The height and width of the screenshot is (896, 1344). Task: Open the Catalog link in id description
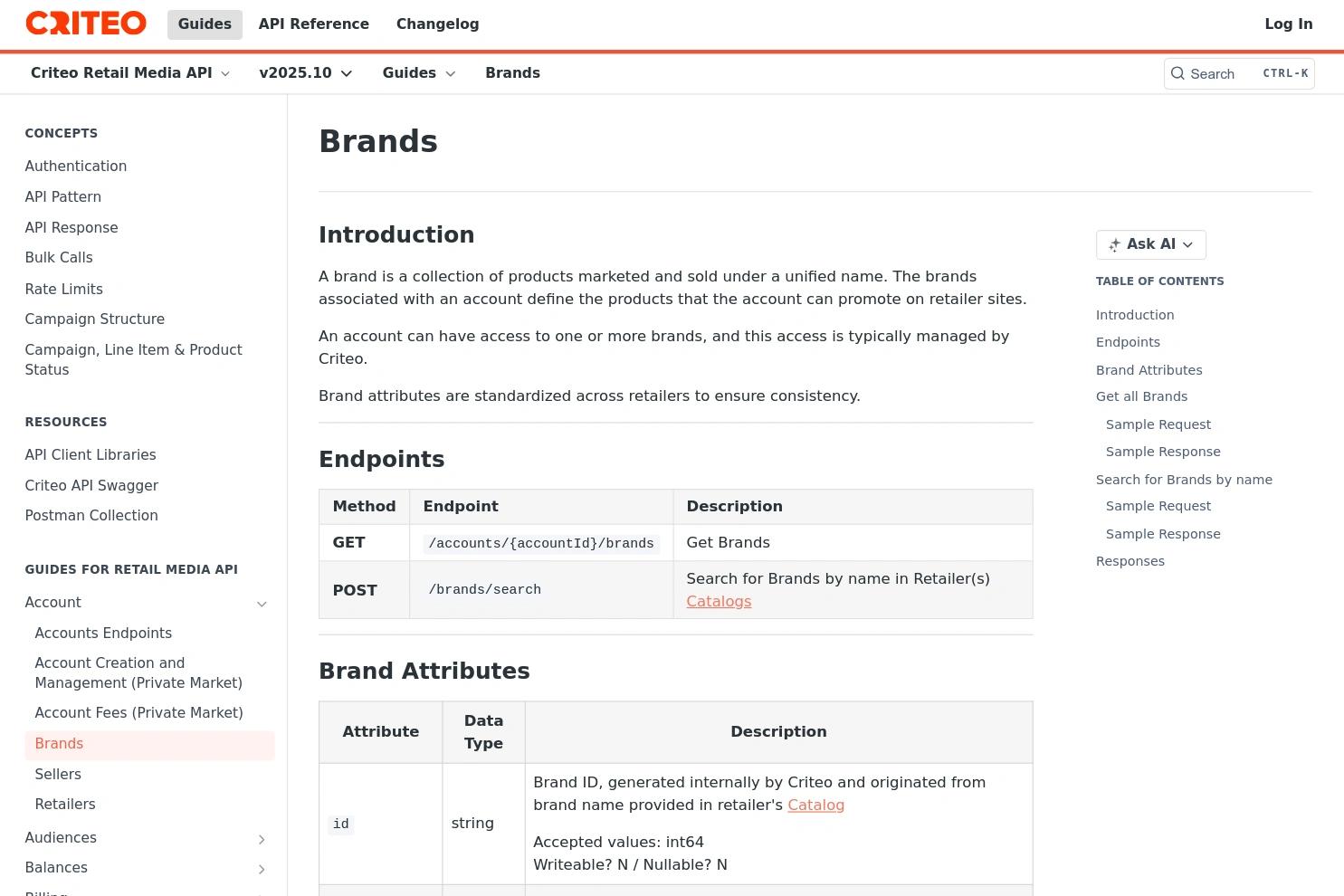click(x=815, y=805)
